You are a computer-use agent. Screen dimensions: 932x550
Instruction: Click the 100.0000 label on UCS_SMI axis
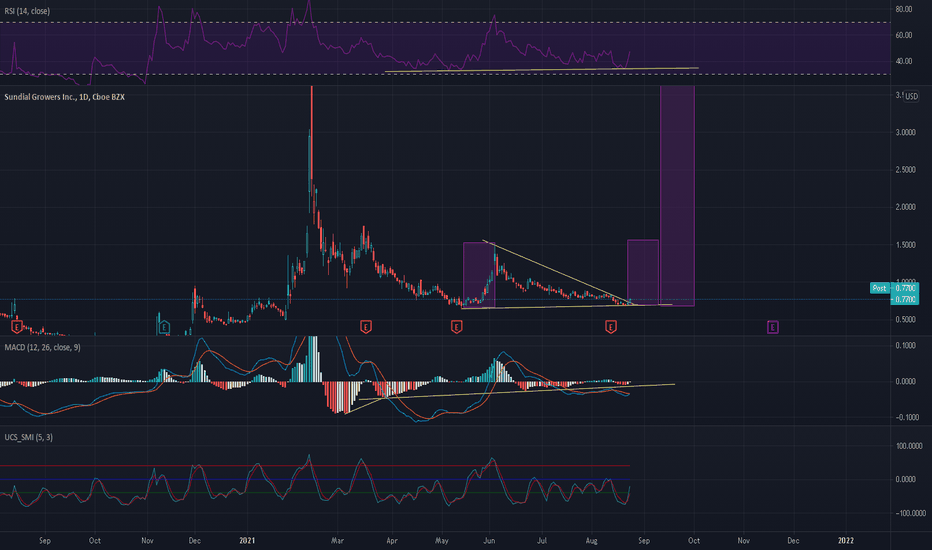click(909, 446)
